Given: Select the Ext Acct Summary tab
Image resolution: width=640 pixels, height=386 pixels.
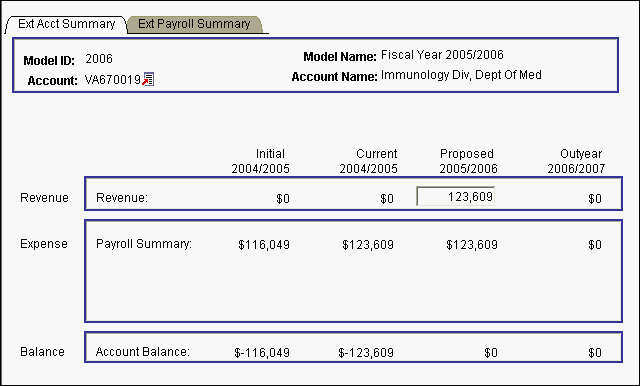Looking at the screenshot, I should point(67,24).
